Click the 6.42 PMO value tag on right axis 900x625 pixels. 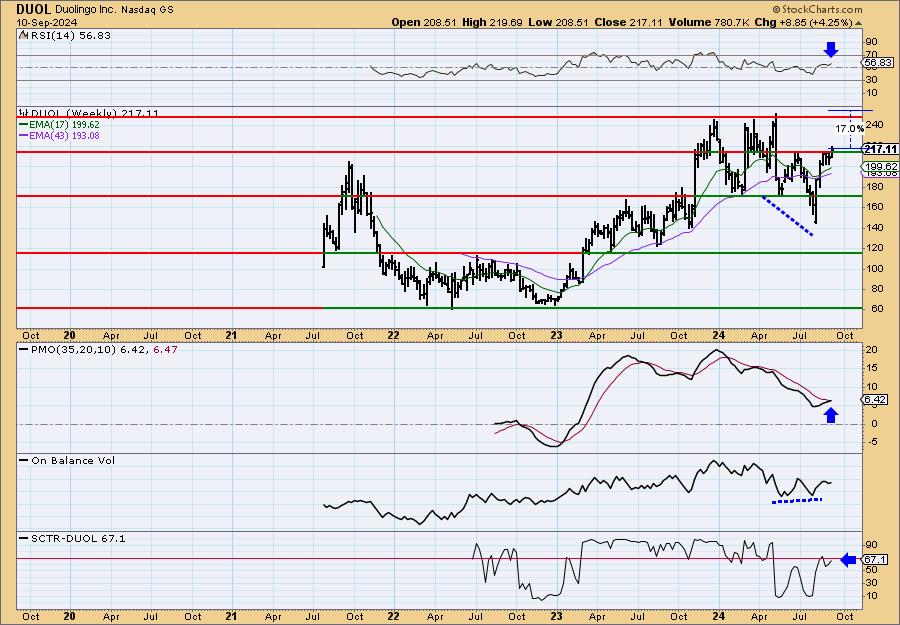point(876,399)
